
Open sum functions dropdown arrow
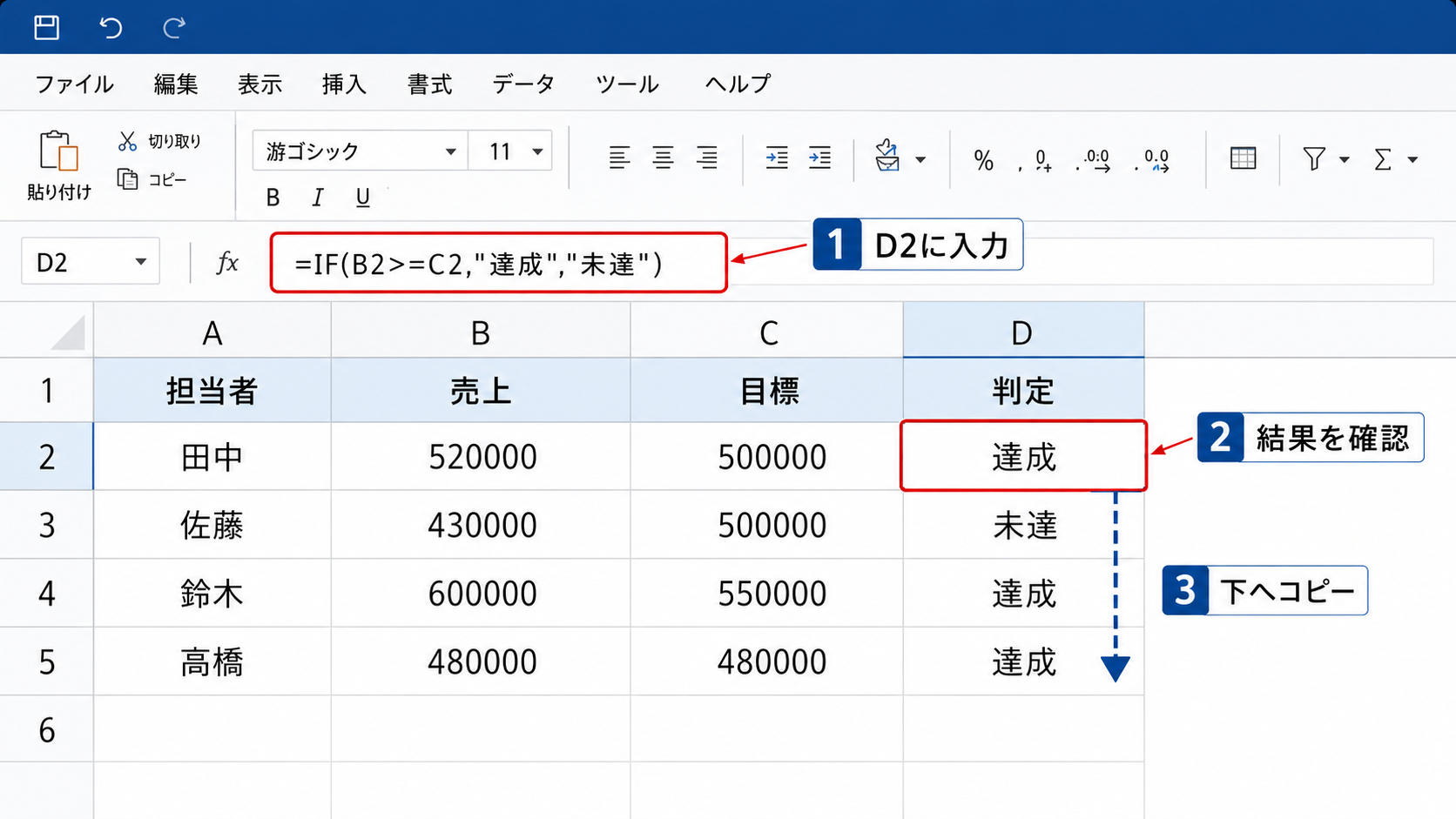(1412, 159)
